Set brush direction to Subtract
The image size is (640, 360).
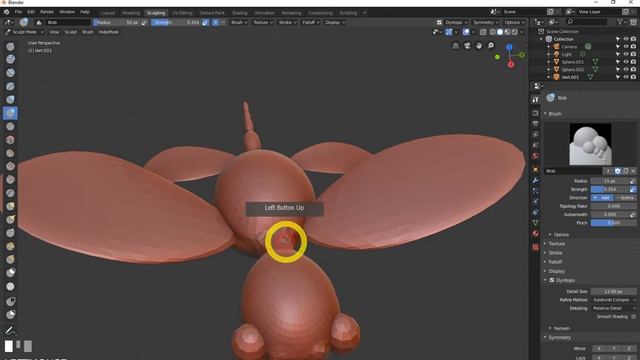point(625,198)
